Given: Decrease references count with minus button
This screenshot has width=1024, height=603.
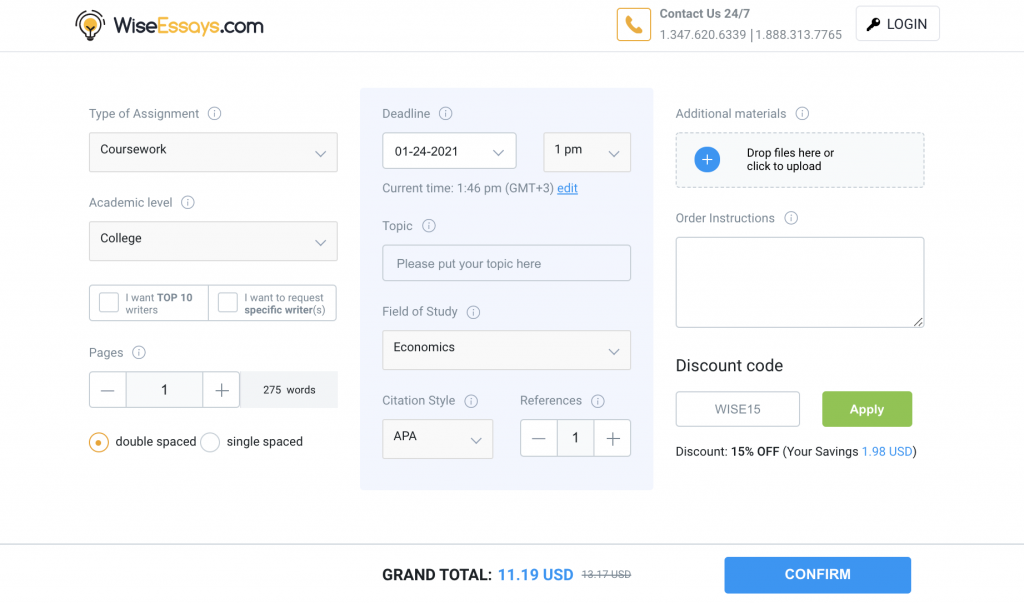Looking at the screenshot, I should [539, 438].
